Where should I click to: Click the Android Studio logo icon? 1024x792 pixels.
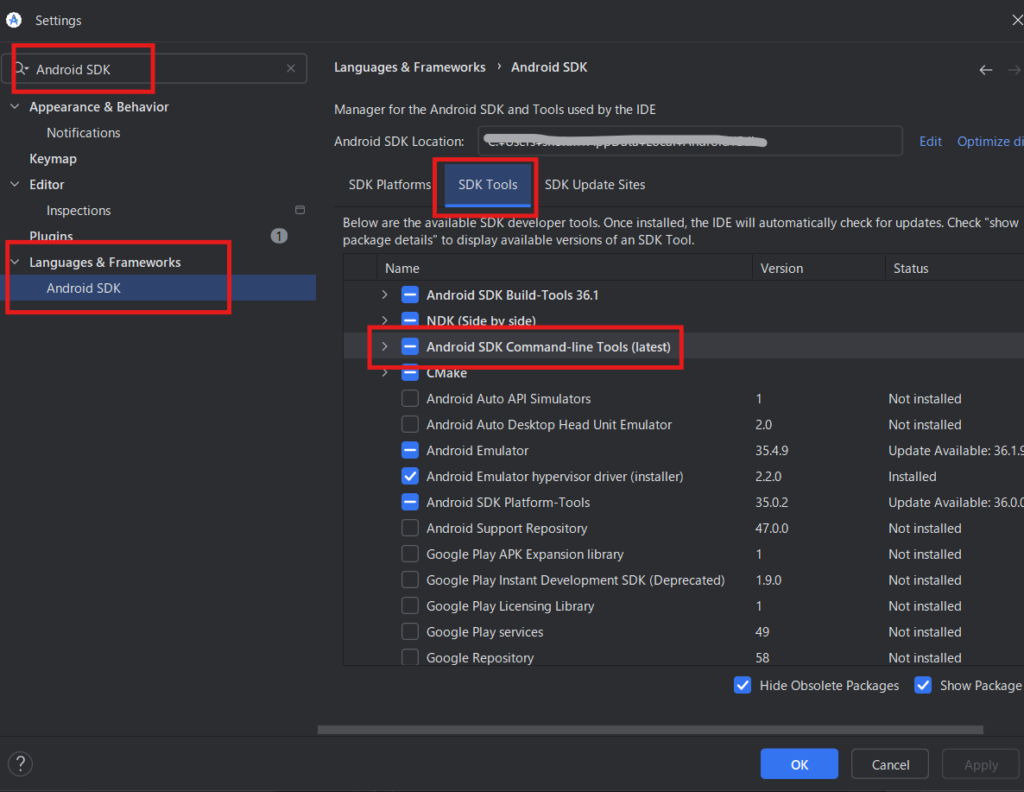click(14, 20)
